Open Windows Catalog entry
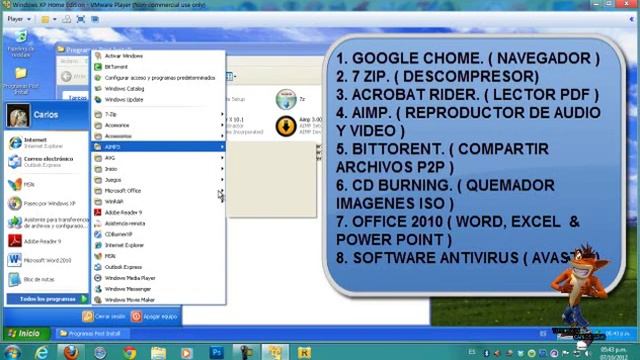 point(158,89)
